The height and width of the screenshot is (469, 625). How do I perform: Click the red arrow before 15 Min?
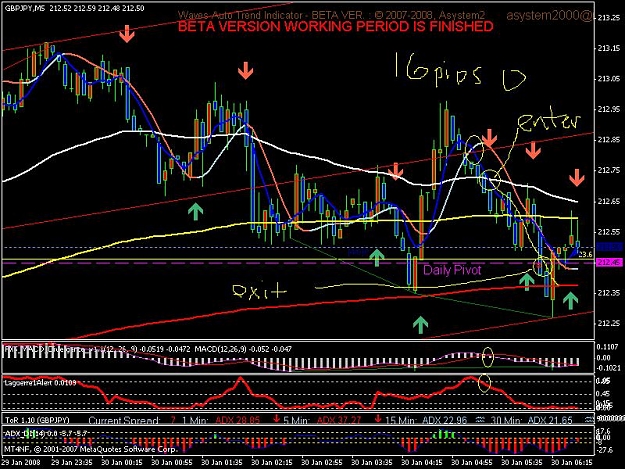point(378,419)
